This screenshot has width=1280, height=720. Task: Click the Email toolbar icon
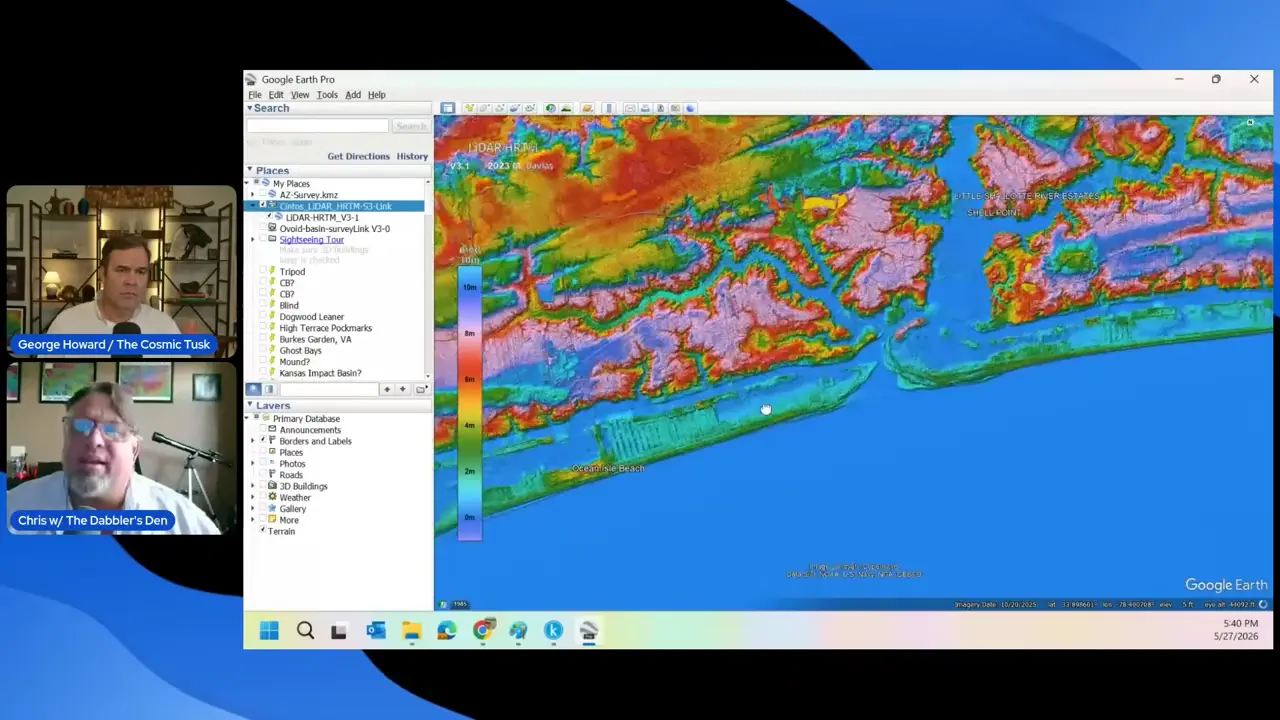click(629, 108)
